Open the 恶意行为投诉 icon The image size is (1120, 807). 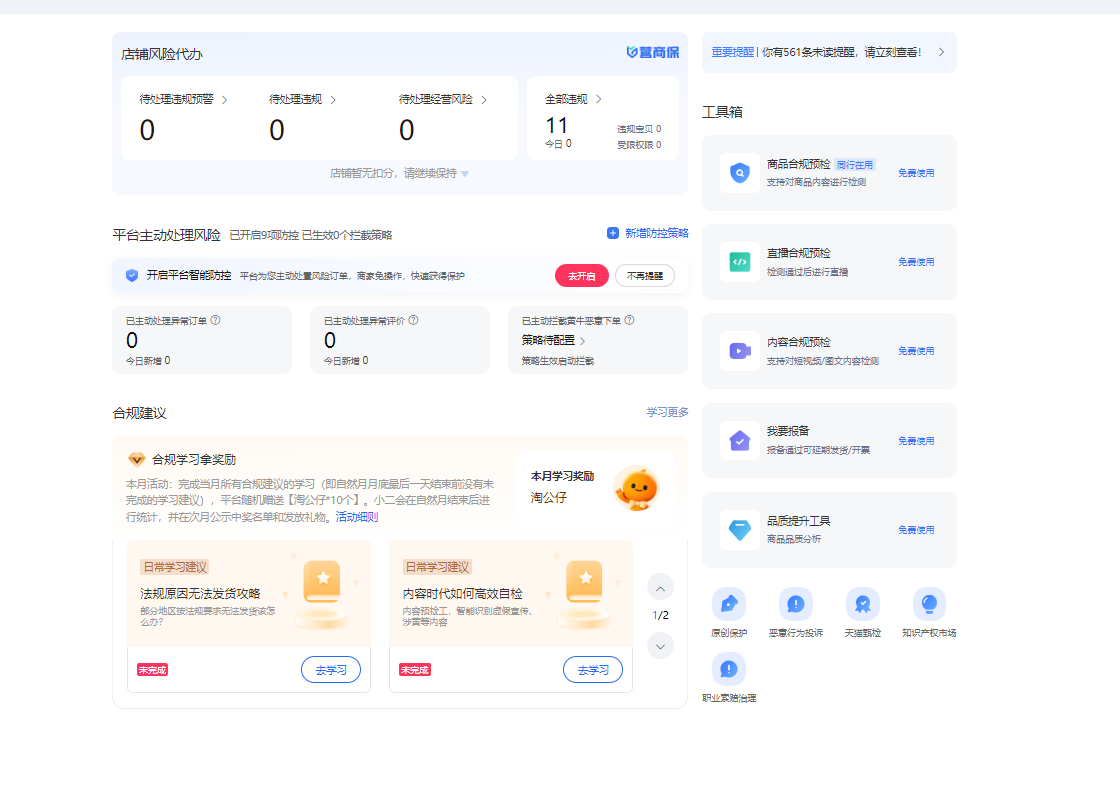click(x=796, y=604)
